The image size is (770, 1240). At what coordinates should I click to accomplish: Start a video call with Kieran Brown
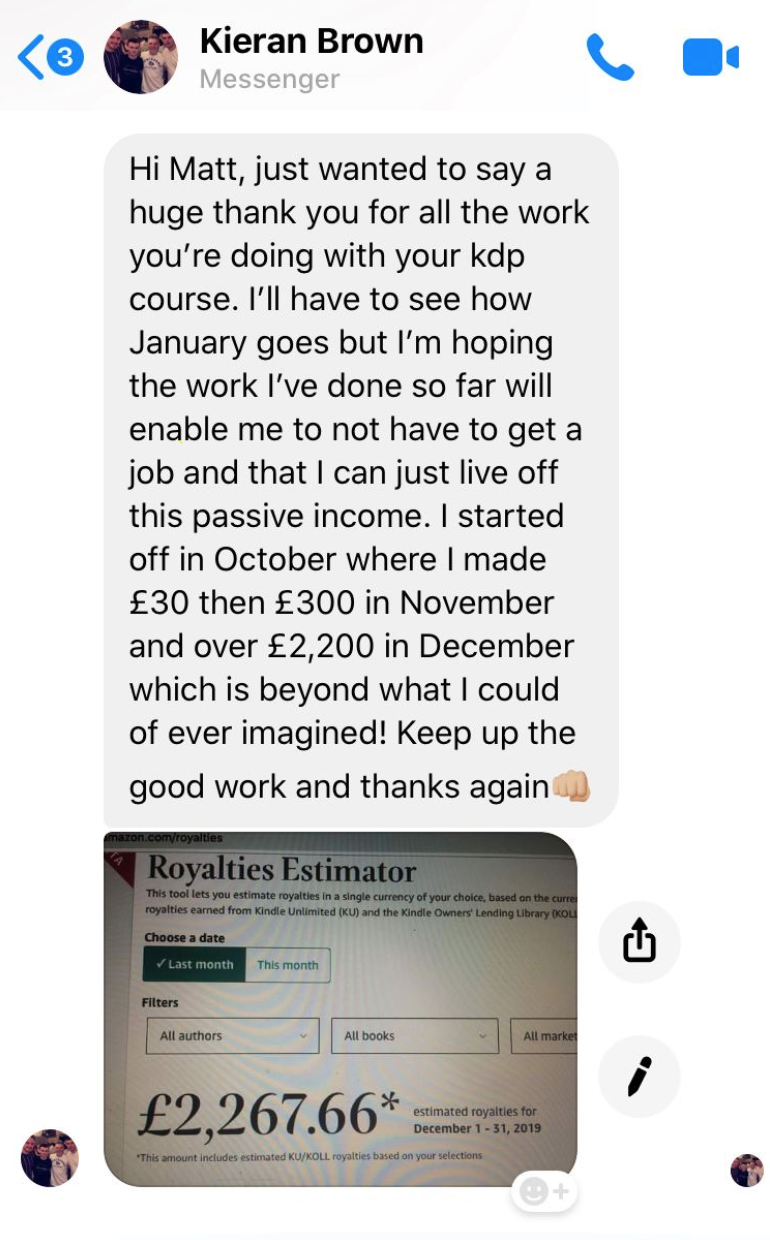(710, 57)
